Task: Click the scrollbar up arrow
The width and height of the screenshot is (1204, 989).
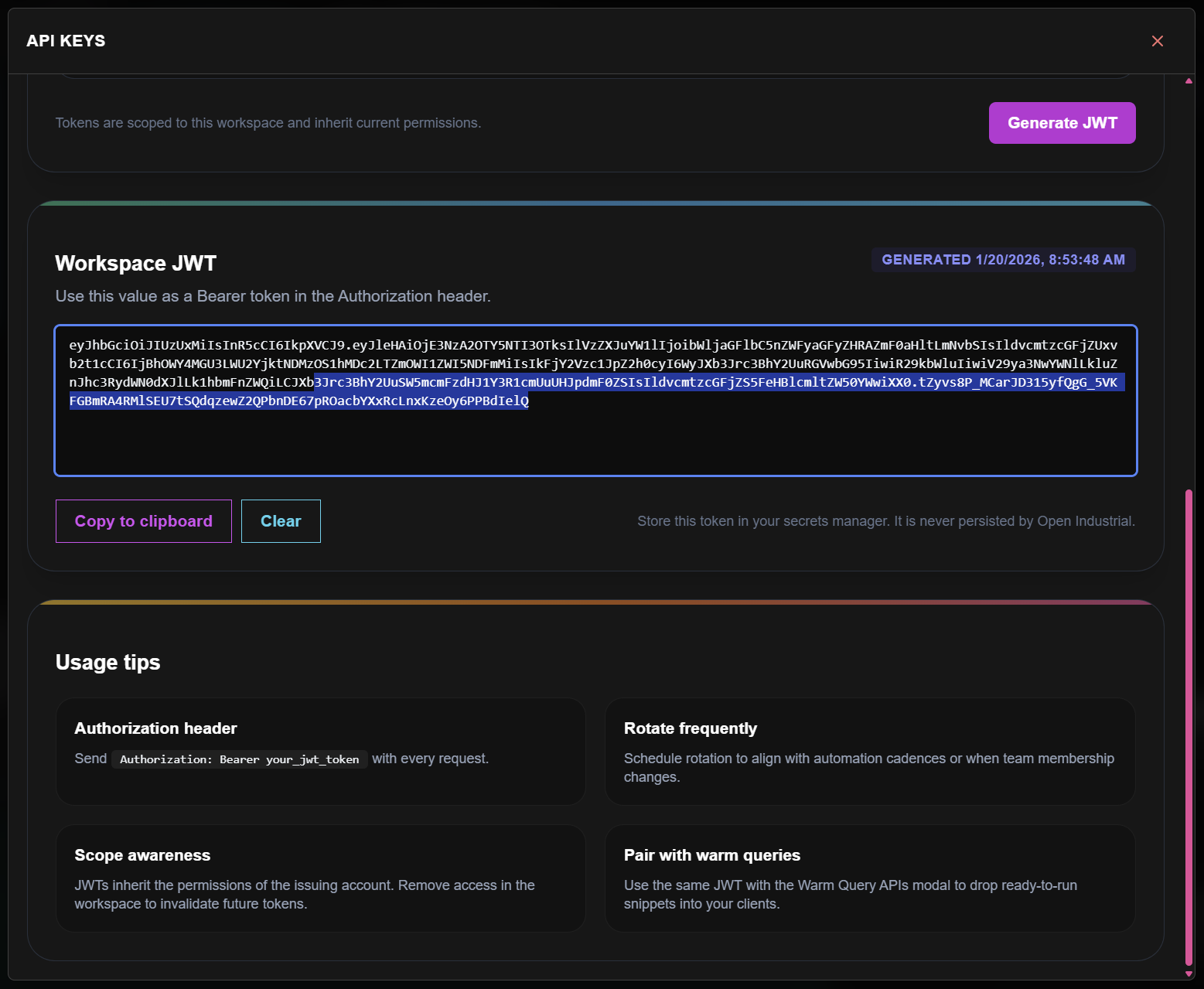Action: [x=1189, y=80]
